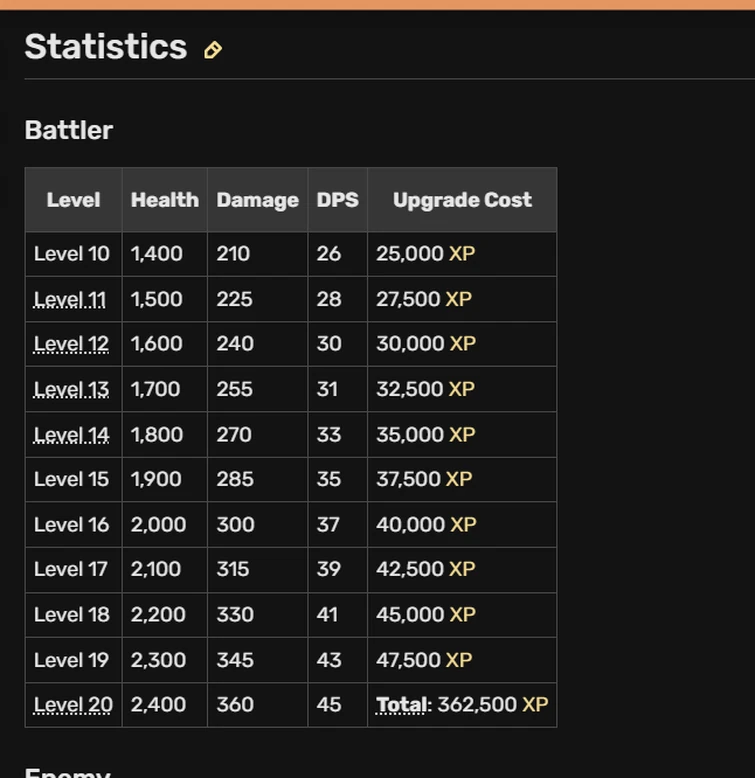
Task: Click XP link after 362,500 total
Action: (535, 705)
